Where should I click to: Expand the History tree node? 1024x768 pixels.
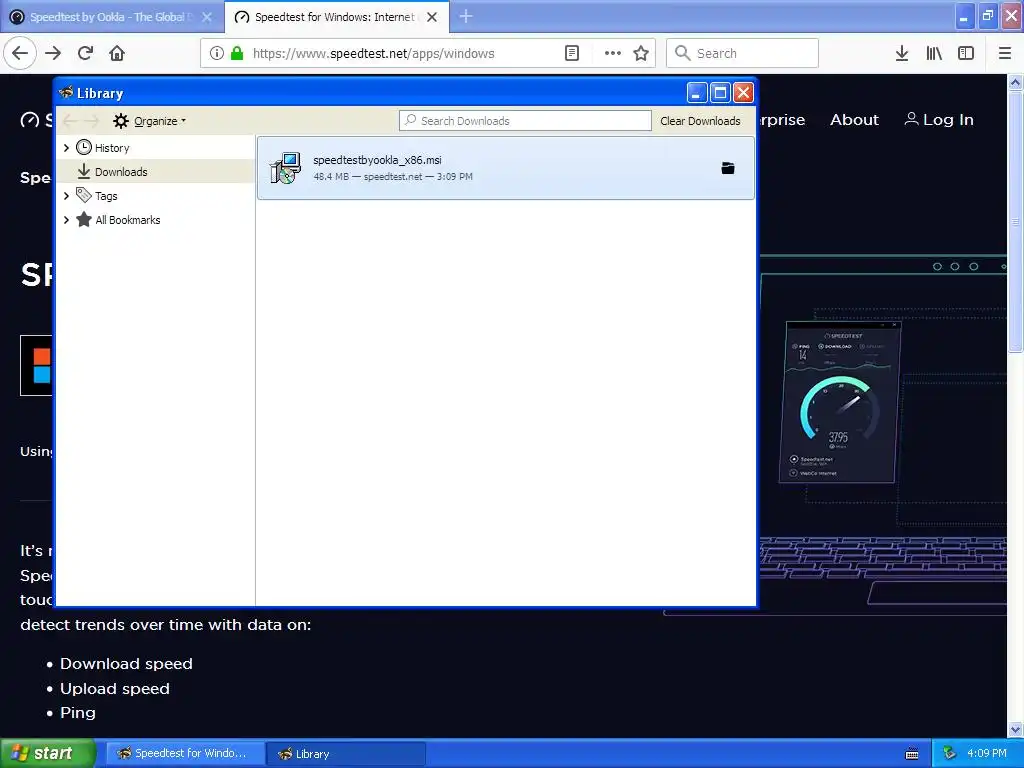66,148
